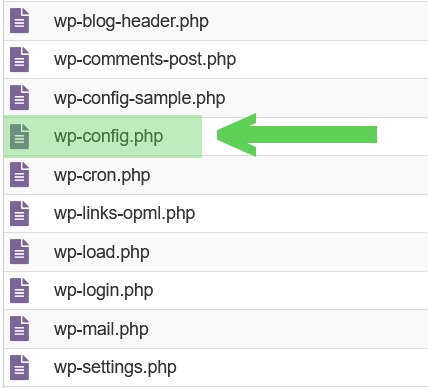Choose the wp-load.php file name
The width and height of the screenshot is (428, 388).
coord(102,252)
